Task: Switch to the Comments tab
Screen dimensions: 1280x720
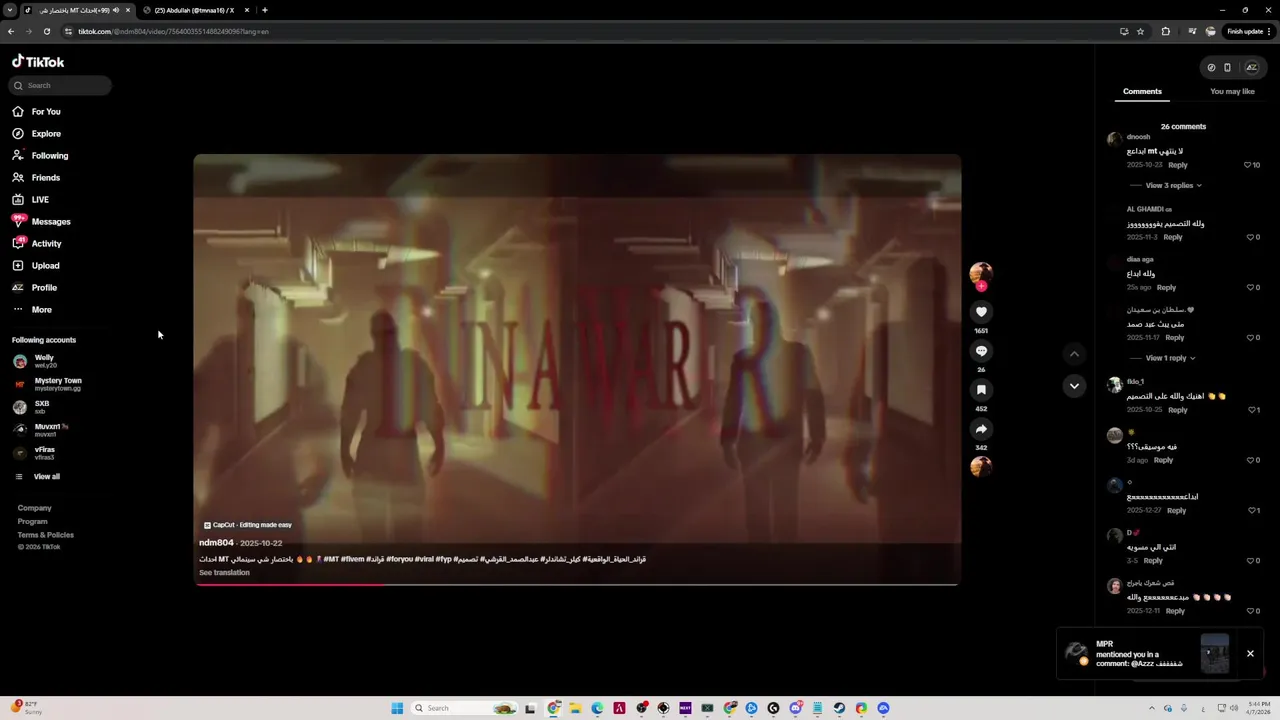Action: click(x=1142, y=92)
